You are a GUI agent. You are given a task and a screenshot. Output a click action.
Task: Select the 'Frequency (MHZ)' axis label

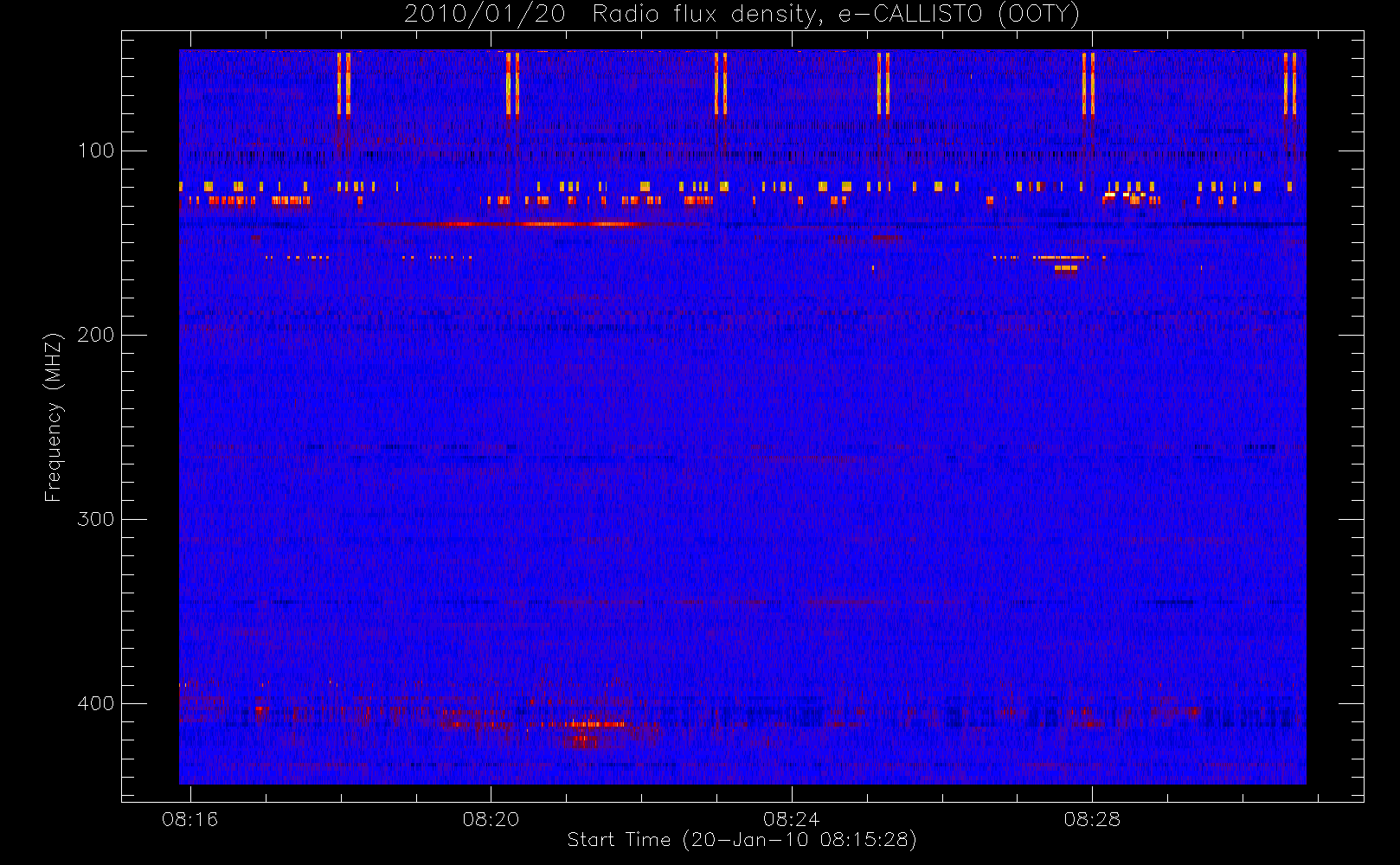[x=54, y=417]
